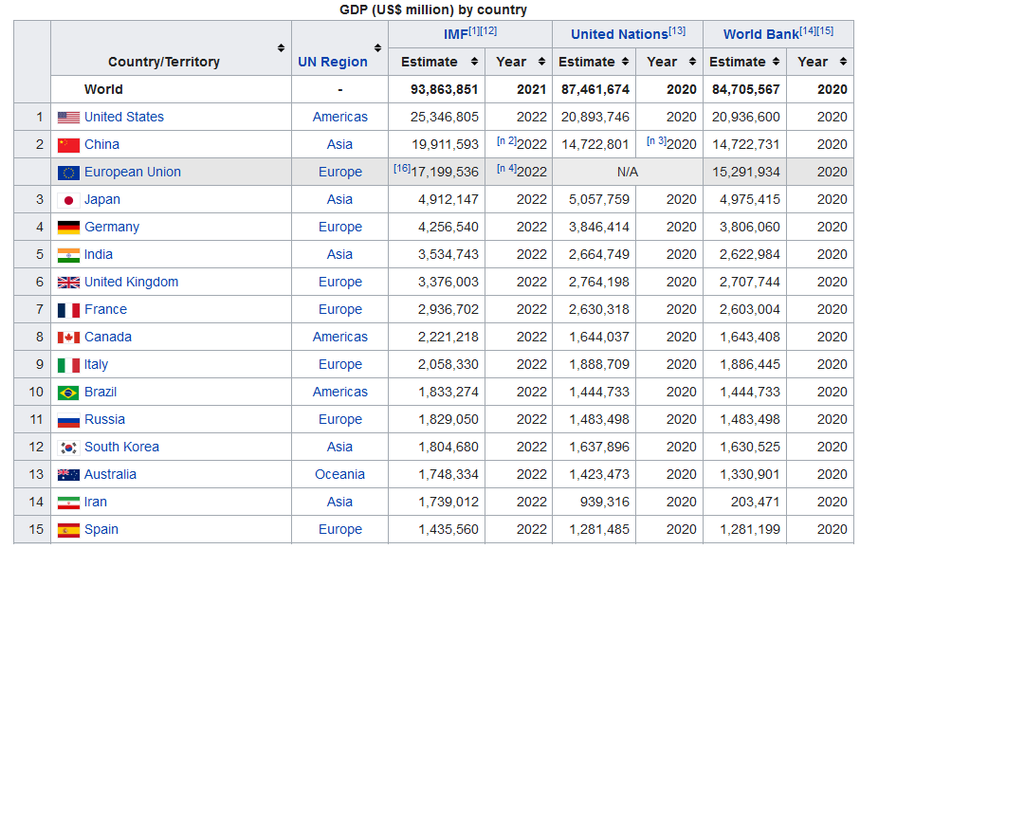Image resolution: width=1024 pixels, height=831 pixels.
Task: Select Iran World Bank estimate 203,471
Action: coord(755,501)
